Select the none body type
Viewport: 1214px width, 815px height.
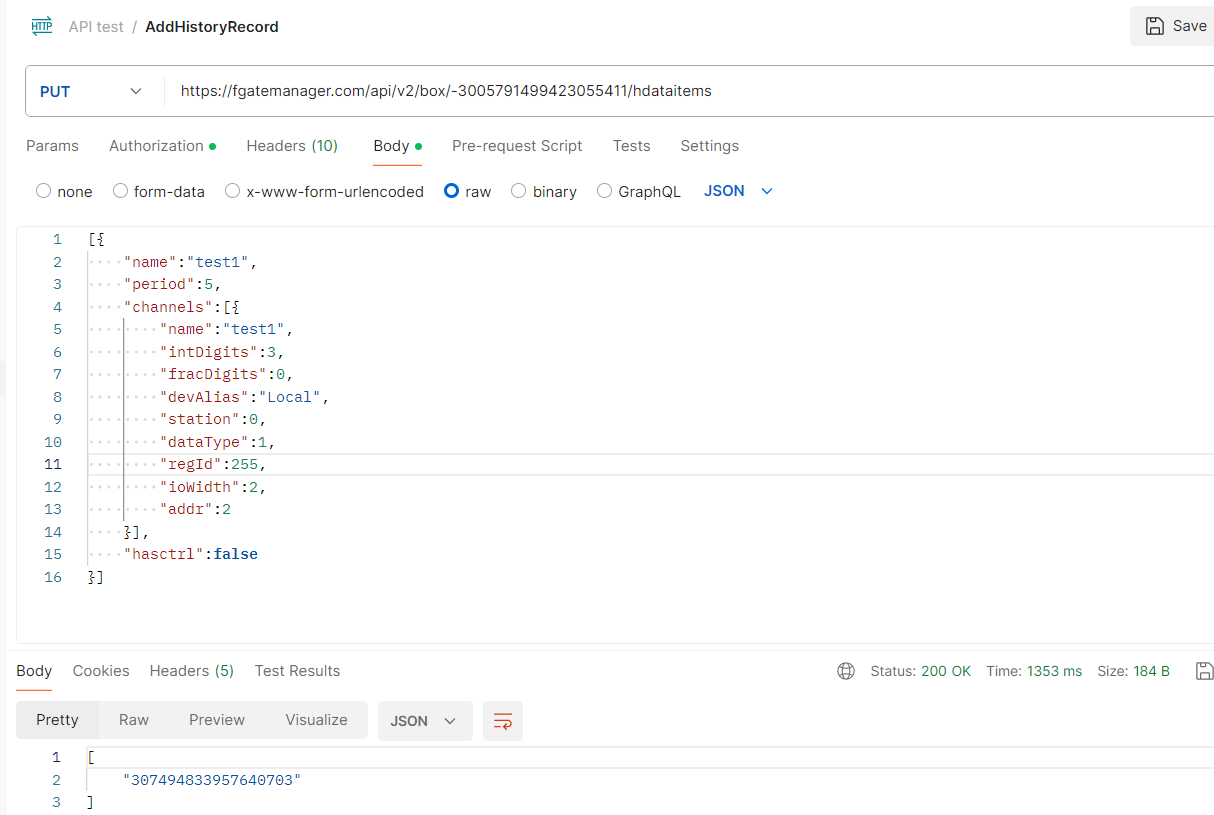pos(64,191)
